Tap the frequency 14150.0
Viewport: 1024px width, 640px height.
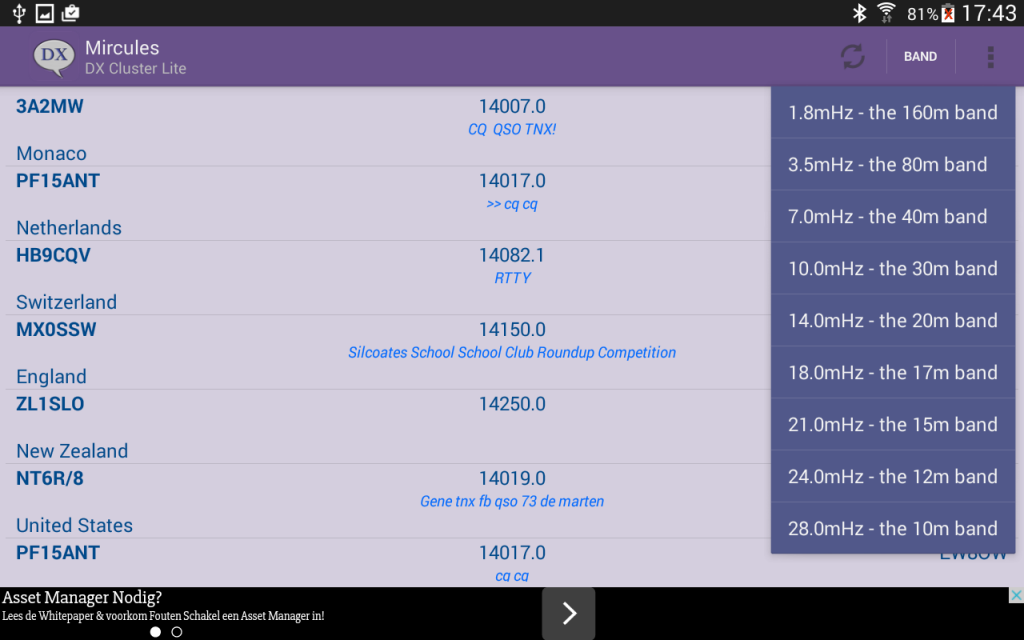(512, 330)
